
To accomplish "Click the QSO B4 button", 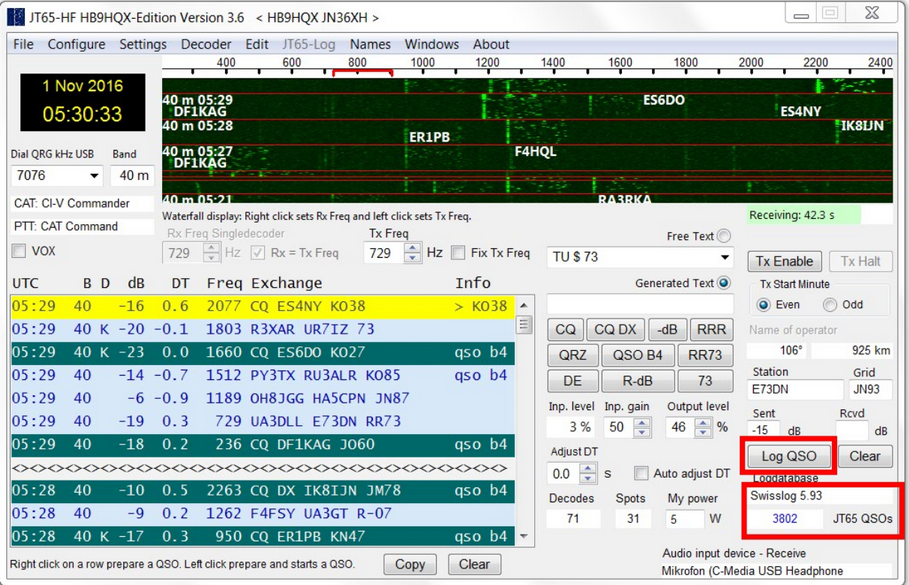I will coord(637,355).
